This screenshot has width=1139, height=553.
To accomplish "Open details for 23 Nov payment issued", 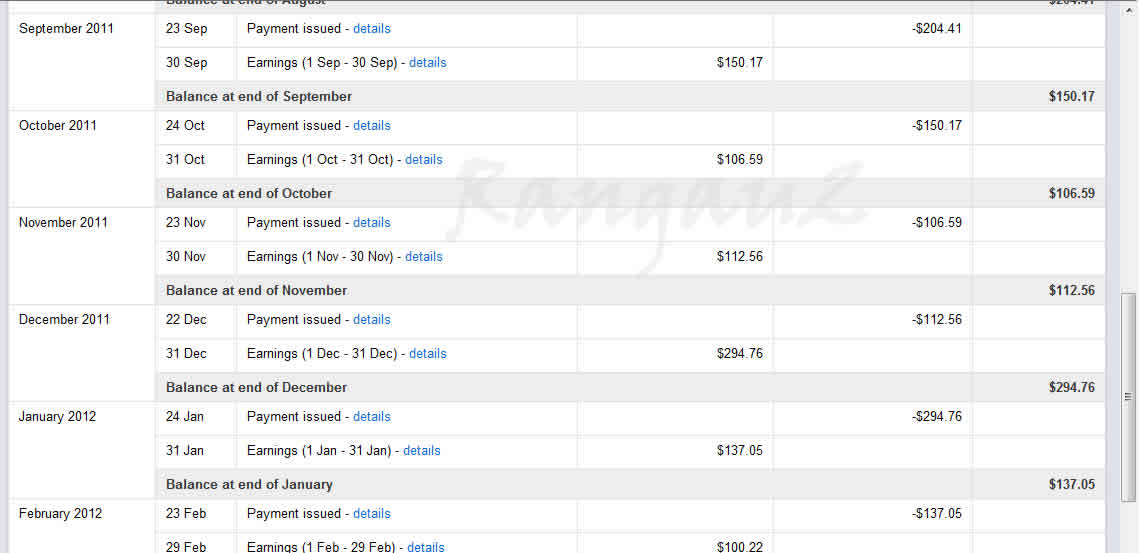I will tap(371, 222).
